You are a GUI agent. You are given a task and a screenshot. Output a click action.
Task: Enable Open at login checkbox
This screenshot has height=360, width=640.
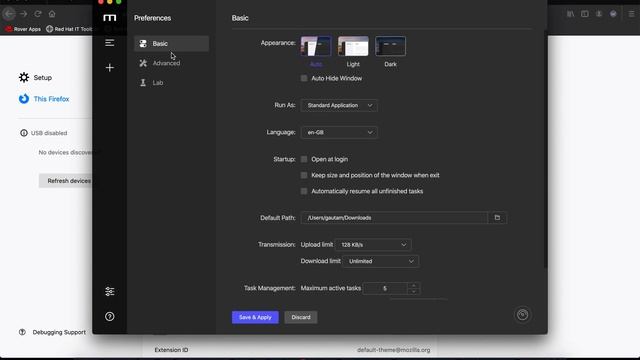(304, 159)
